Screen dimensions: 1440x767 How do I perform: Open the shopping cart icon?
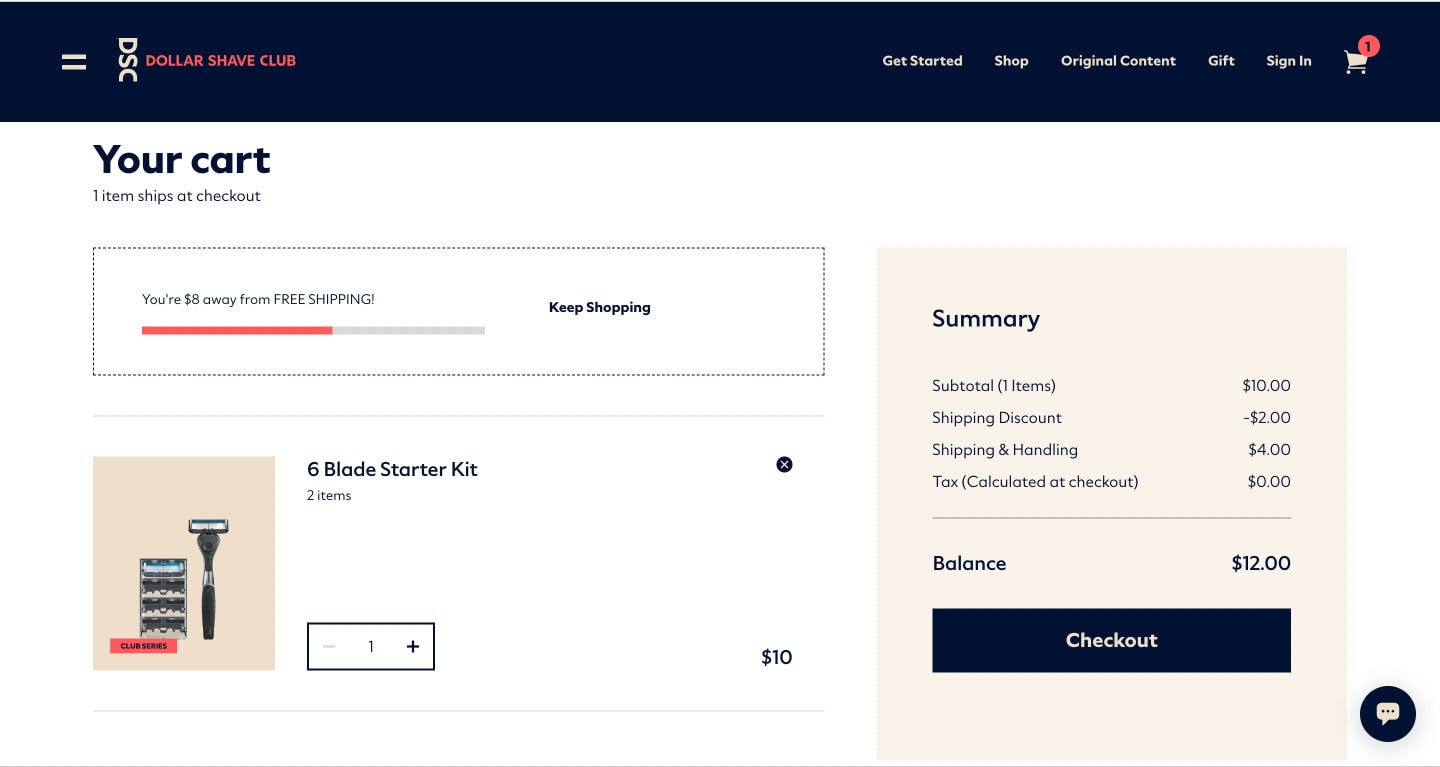[1355, 63]
